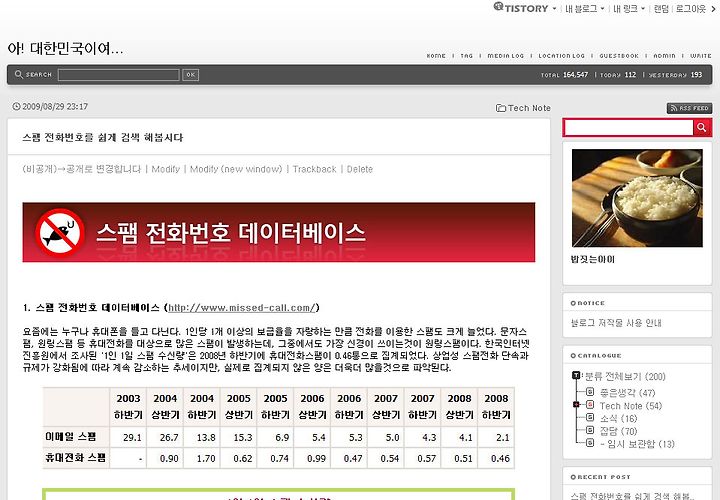Click the folder icon beside Tech Note
This screenshot has width=720, height=500.
pos(501,108)
